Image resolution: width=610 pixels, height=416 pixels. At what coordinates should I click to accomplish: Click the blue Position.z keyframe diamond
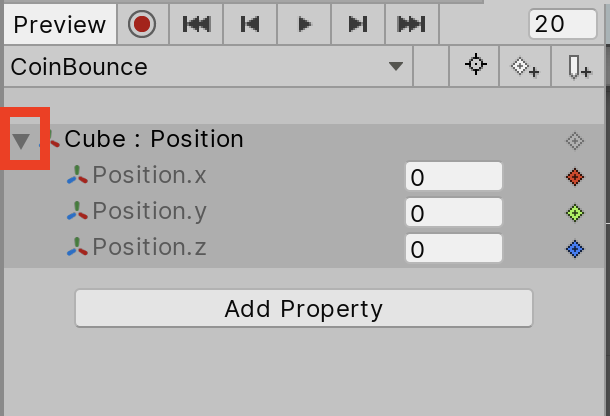pyautogui.click(x=574, y=249)
